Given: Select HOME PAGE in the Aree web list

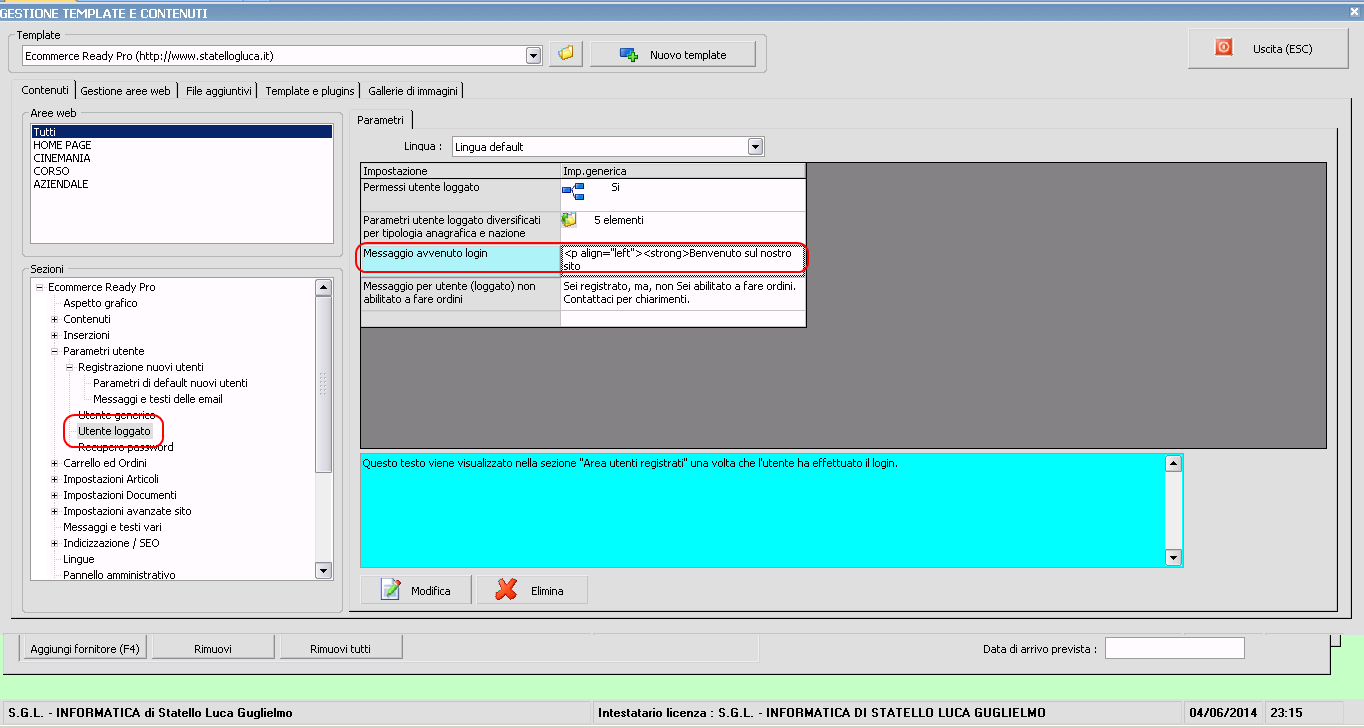Looking at the screenshot, I should pyautogui.click(x=181, y=145).
